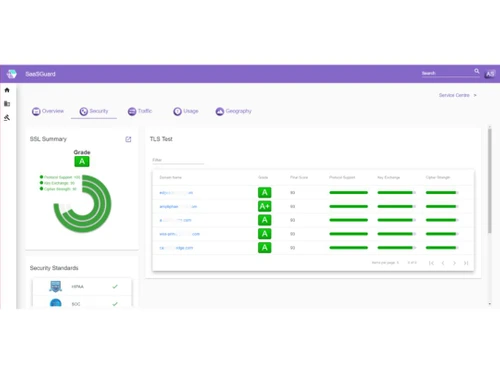Image resolution: width=500 pixels, height=375 pixels.
Task: Click the SOC badge icon
Action: pyautogui.click(x=55, y=303)
